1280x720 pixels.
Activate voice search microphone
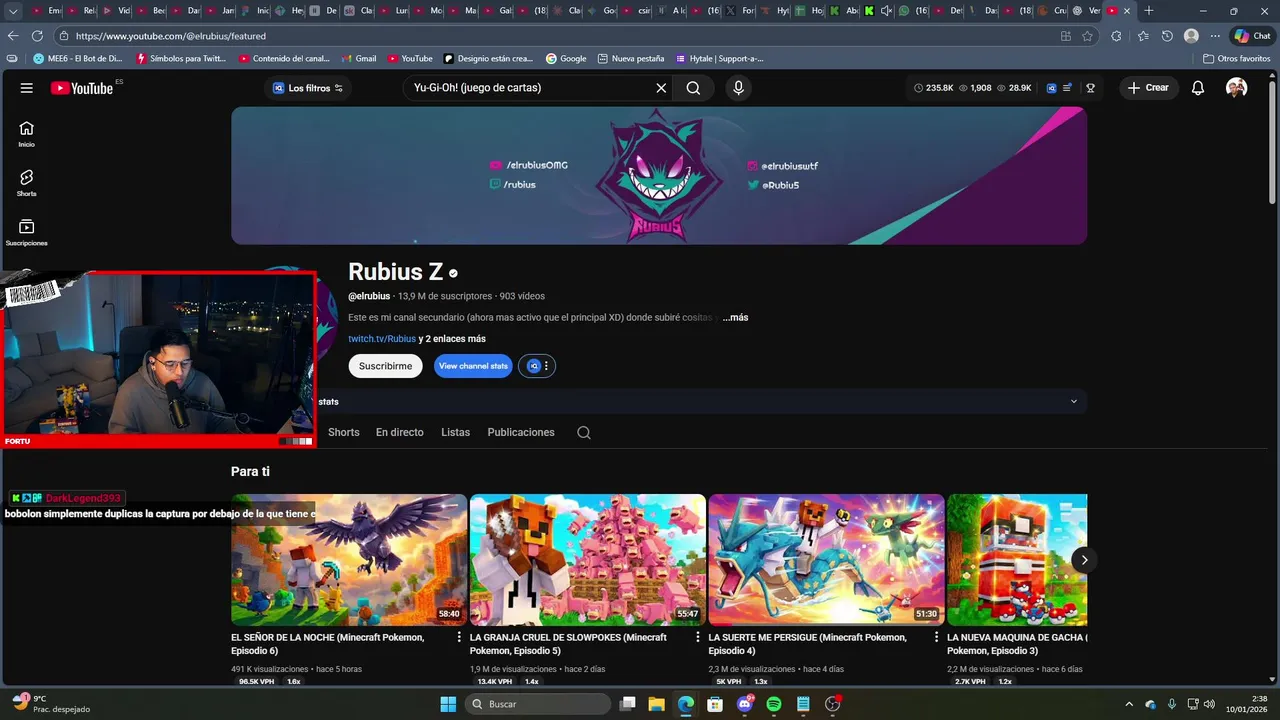pos(739,88)
